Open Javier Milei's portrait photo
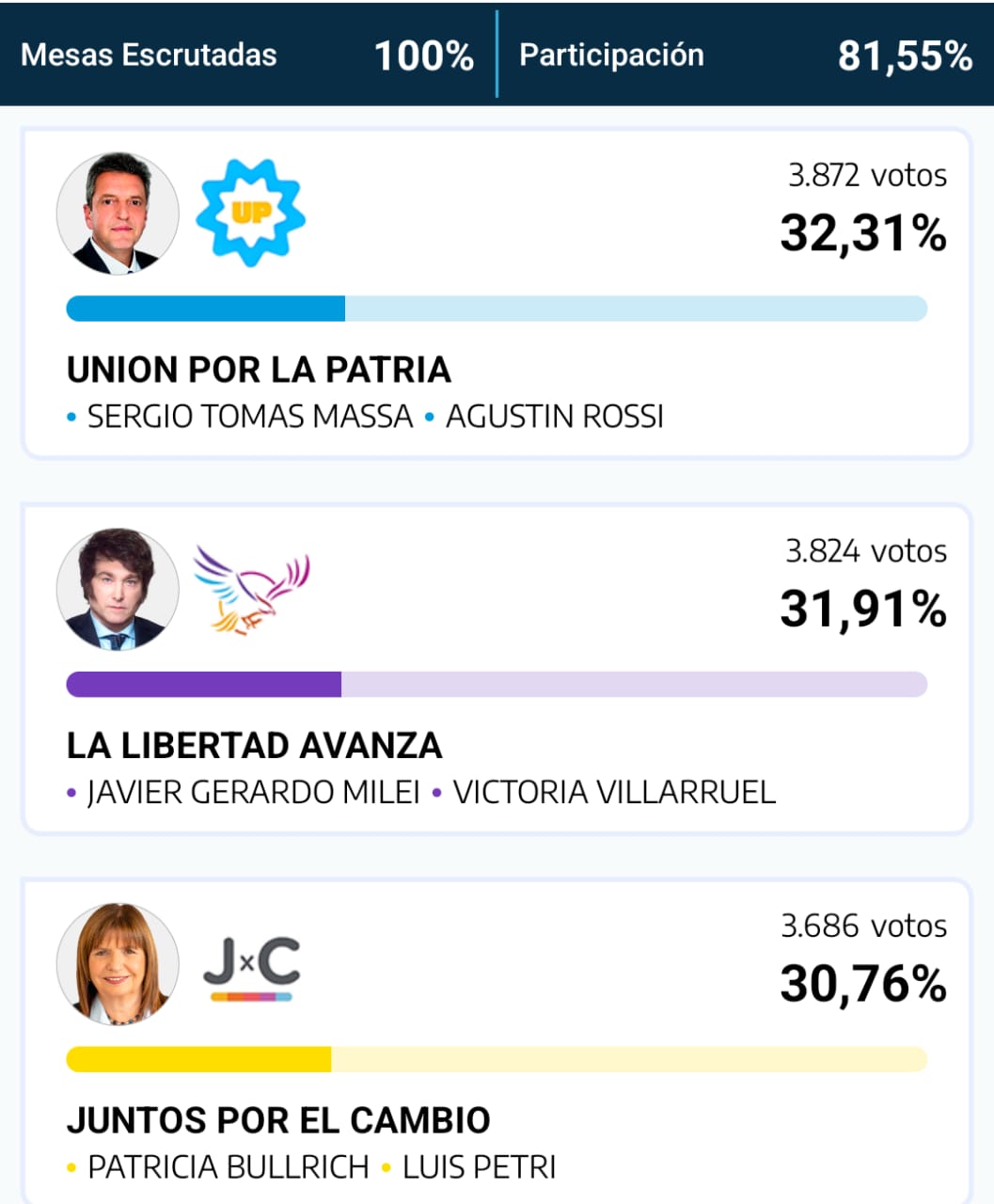Screen dimensions: 994x1204 (x=118, y=590)
